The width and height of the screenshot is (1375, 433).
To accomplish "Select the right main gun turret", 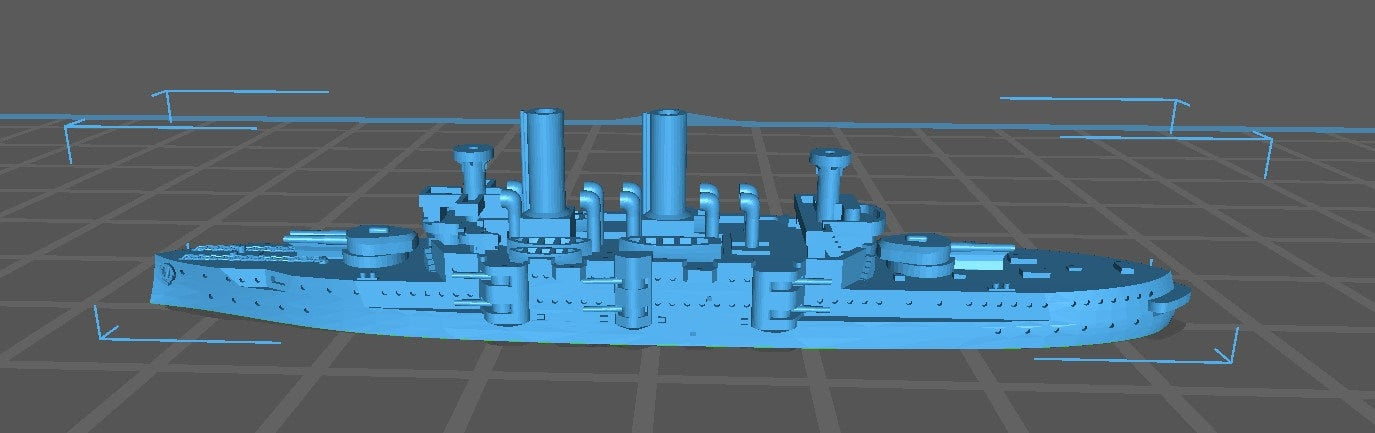I will tap(915, 252).
